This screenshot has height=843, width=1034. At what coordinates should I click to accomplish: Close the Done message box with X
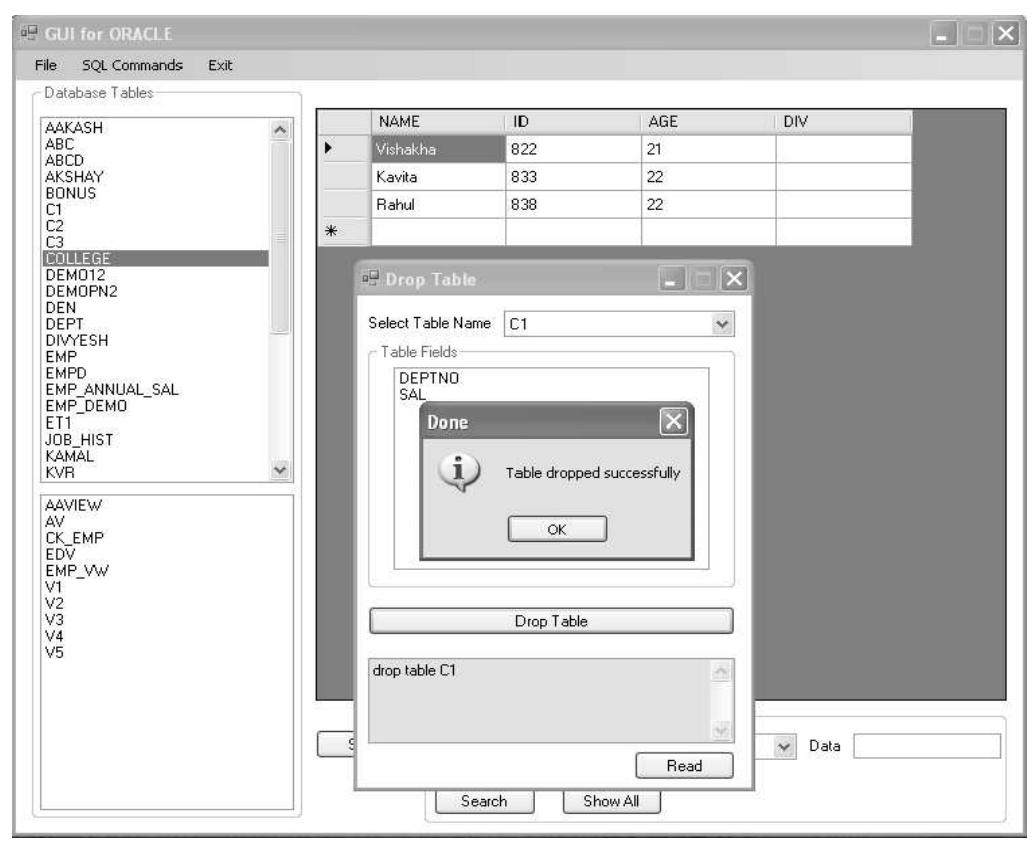point(673,421)
